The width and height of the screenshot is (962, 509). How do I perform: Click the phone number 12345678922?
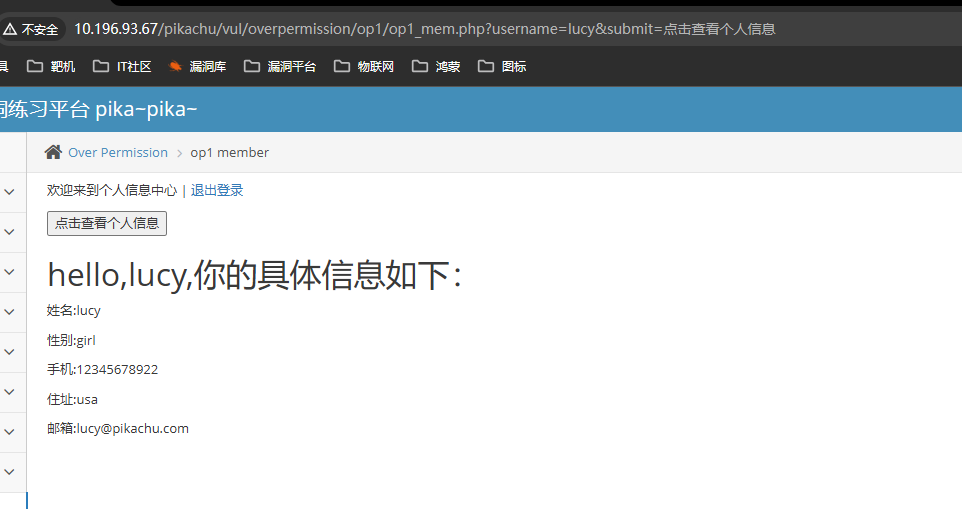point(117,370)
